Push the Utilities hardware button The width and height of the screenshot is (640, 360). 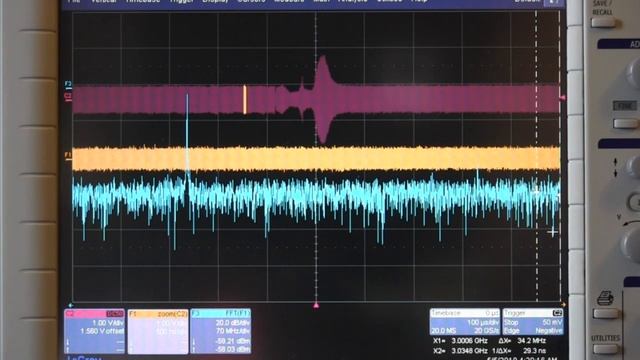[x=605, y=349]
